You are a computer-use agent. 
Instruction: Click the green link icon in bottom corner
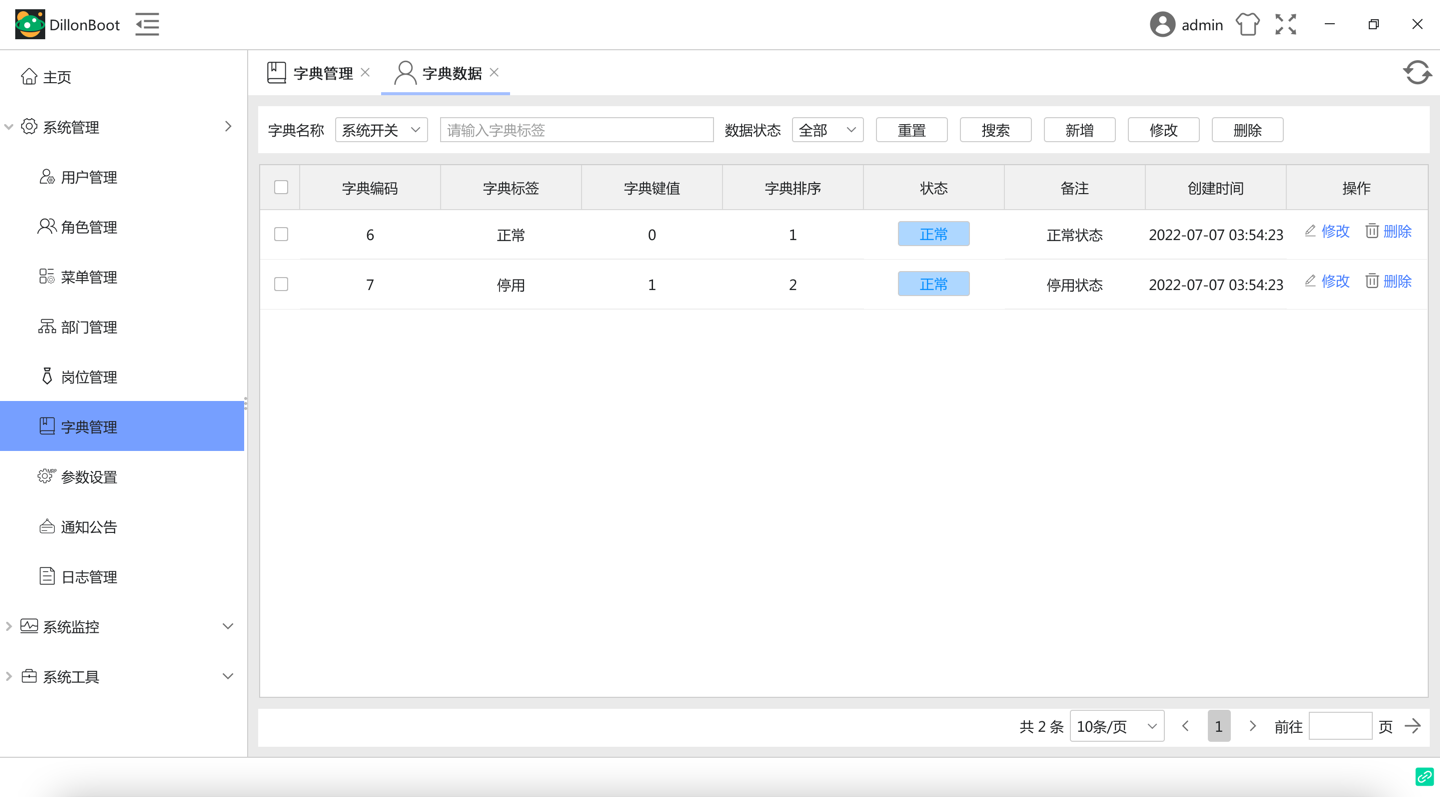pos(1425,776)
